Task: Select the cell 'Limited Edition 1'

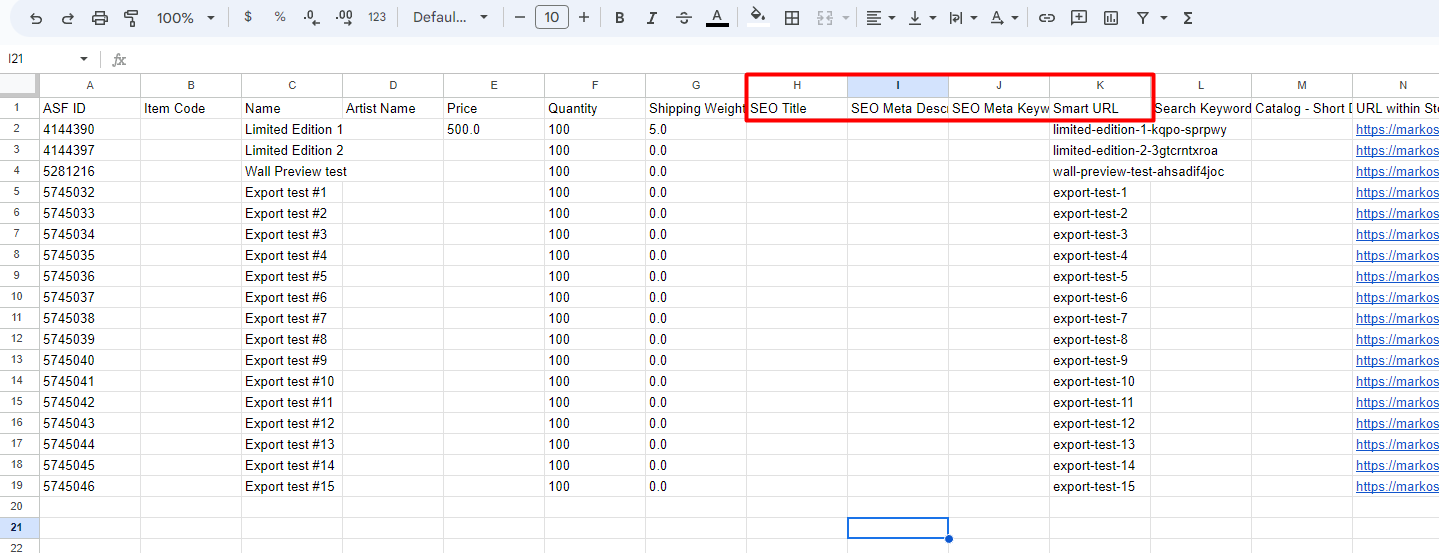Action: point(292,129)
